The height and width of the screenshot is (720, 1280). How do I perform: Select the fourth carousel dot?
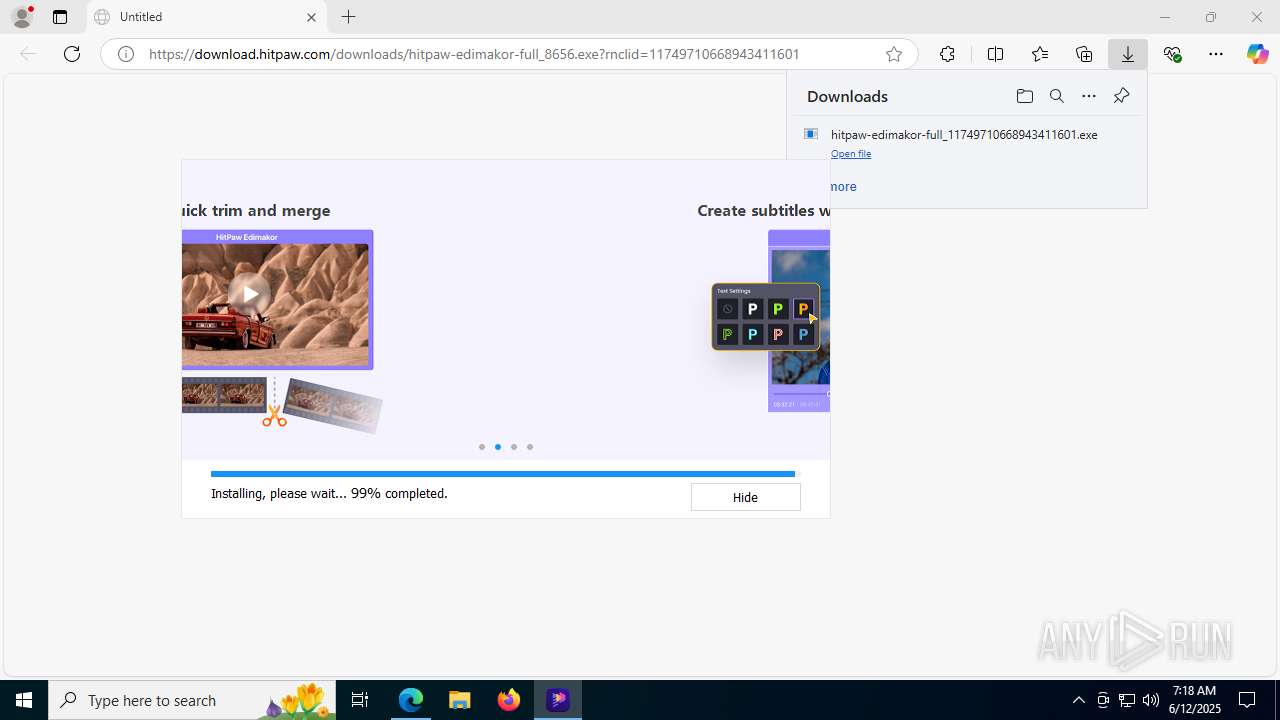[530, 447]
